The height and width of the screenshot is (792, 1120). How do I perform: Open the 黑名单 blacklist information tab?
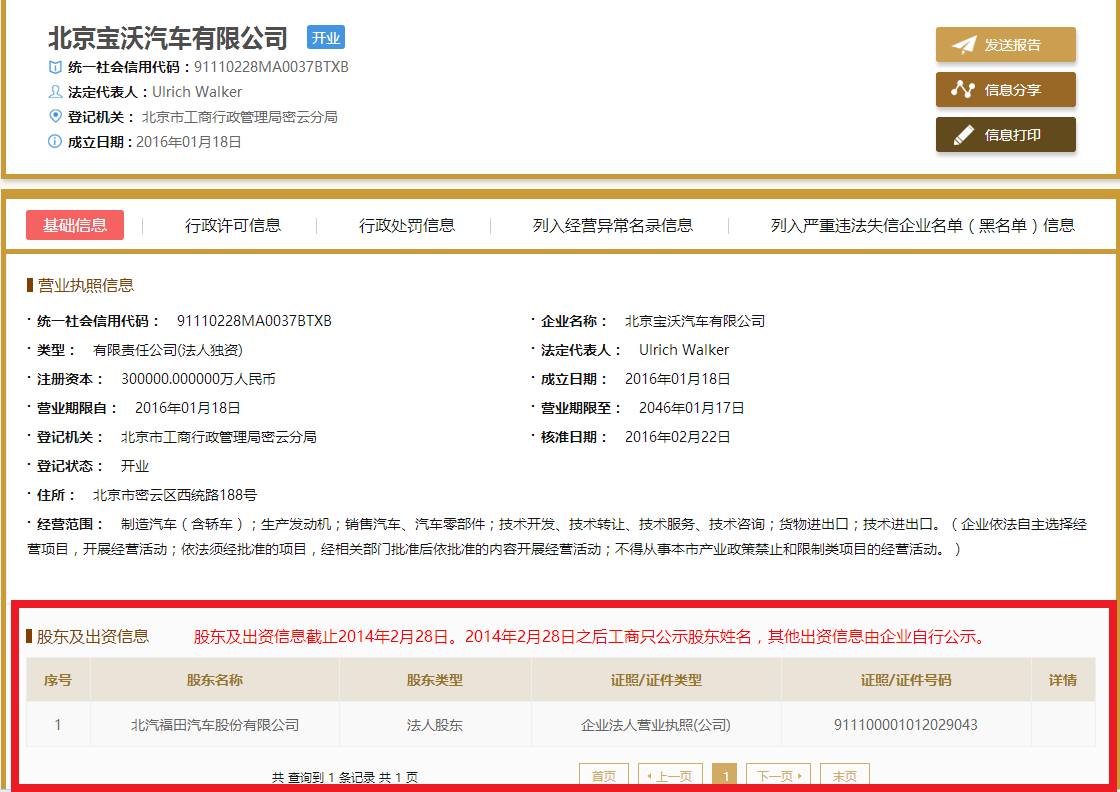click(921, 225)
